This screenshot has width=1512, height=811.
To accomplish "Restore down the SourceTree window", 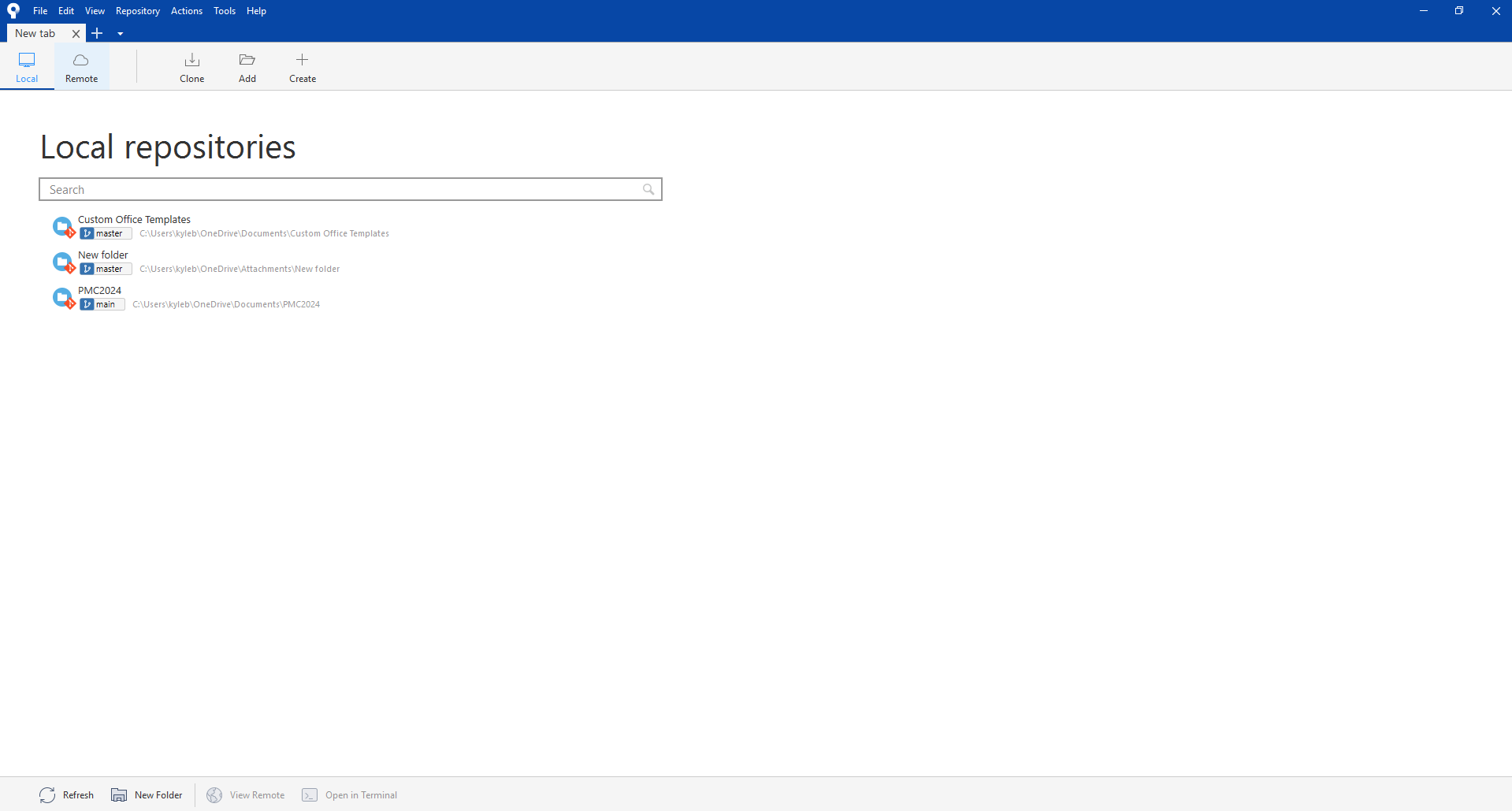I will tap(1459, 11).
